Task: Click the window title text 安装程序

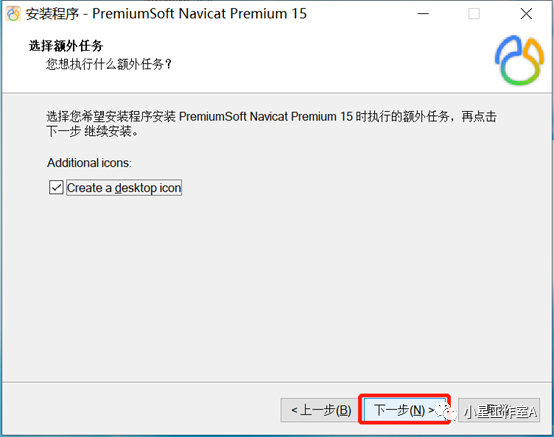Action: tap(52, 14)
